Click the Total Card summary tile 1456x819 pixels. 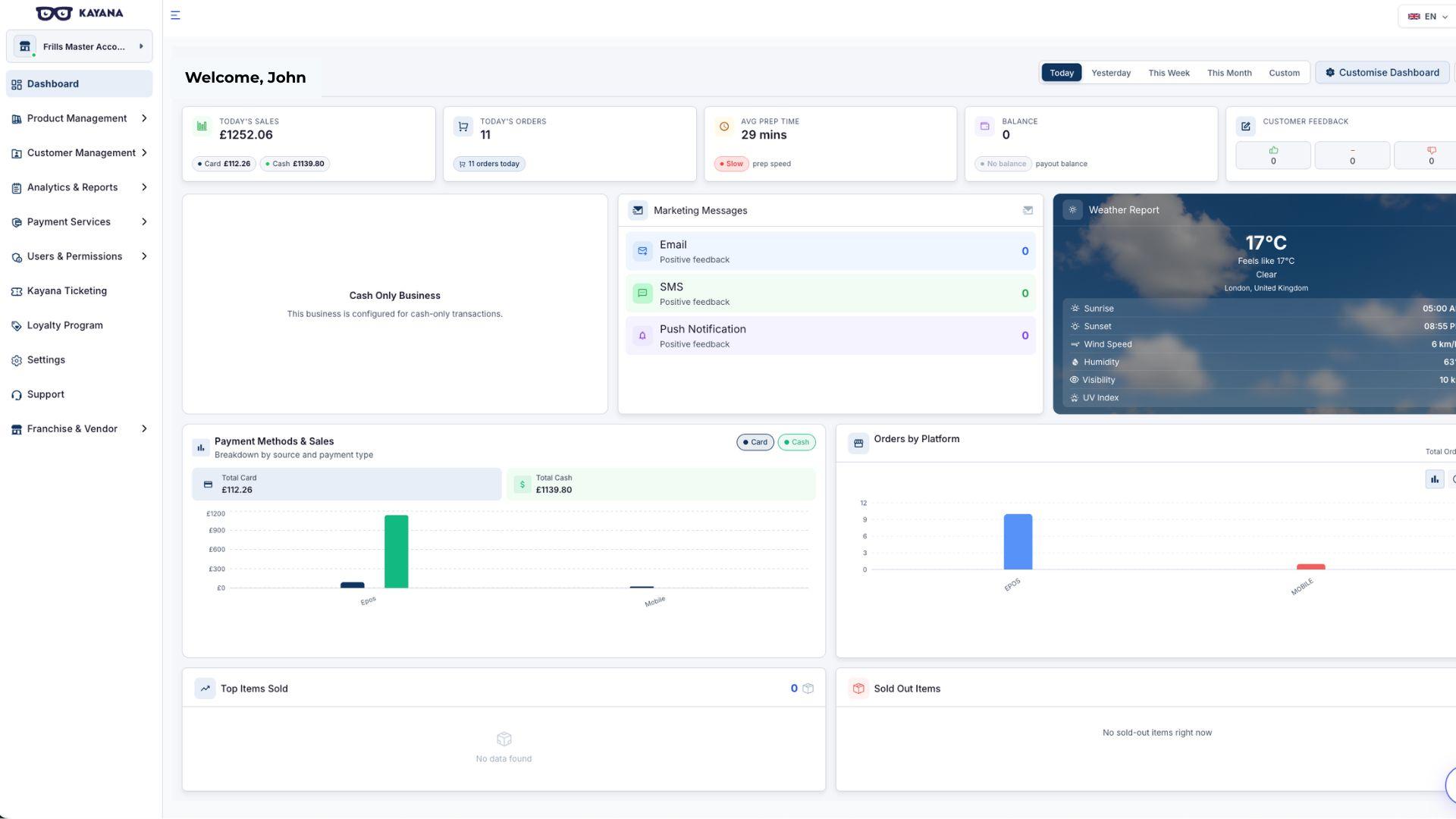(x=347, y=484)
